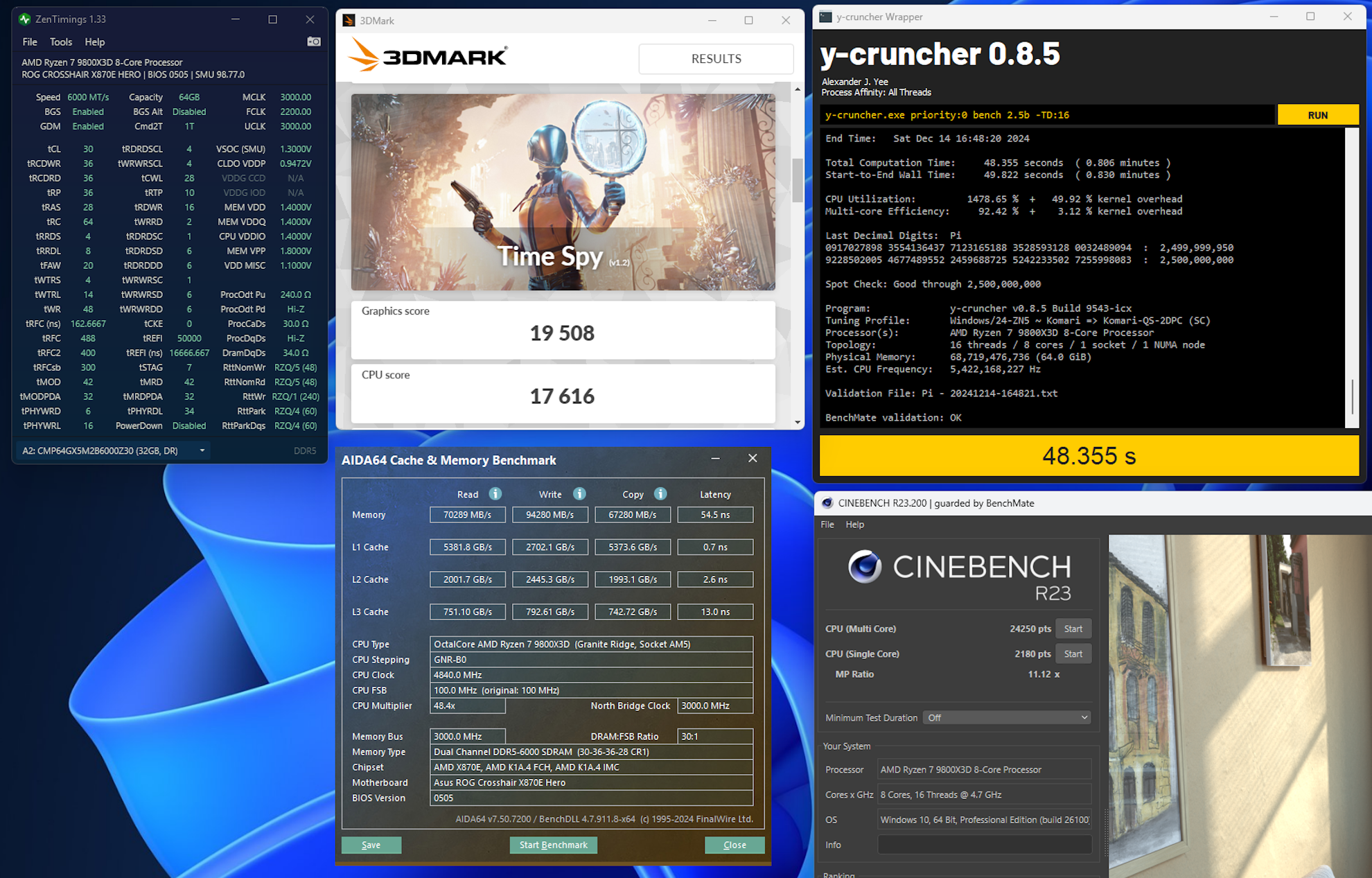Click the 3DMark RESULTS button

716,59
